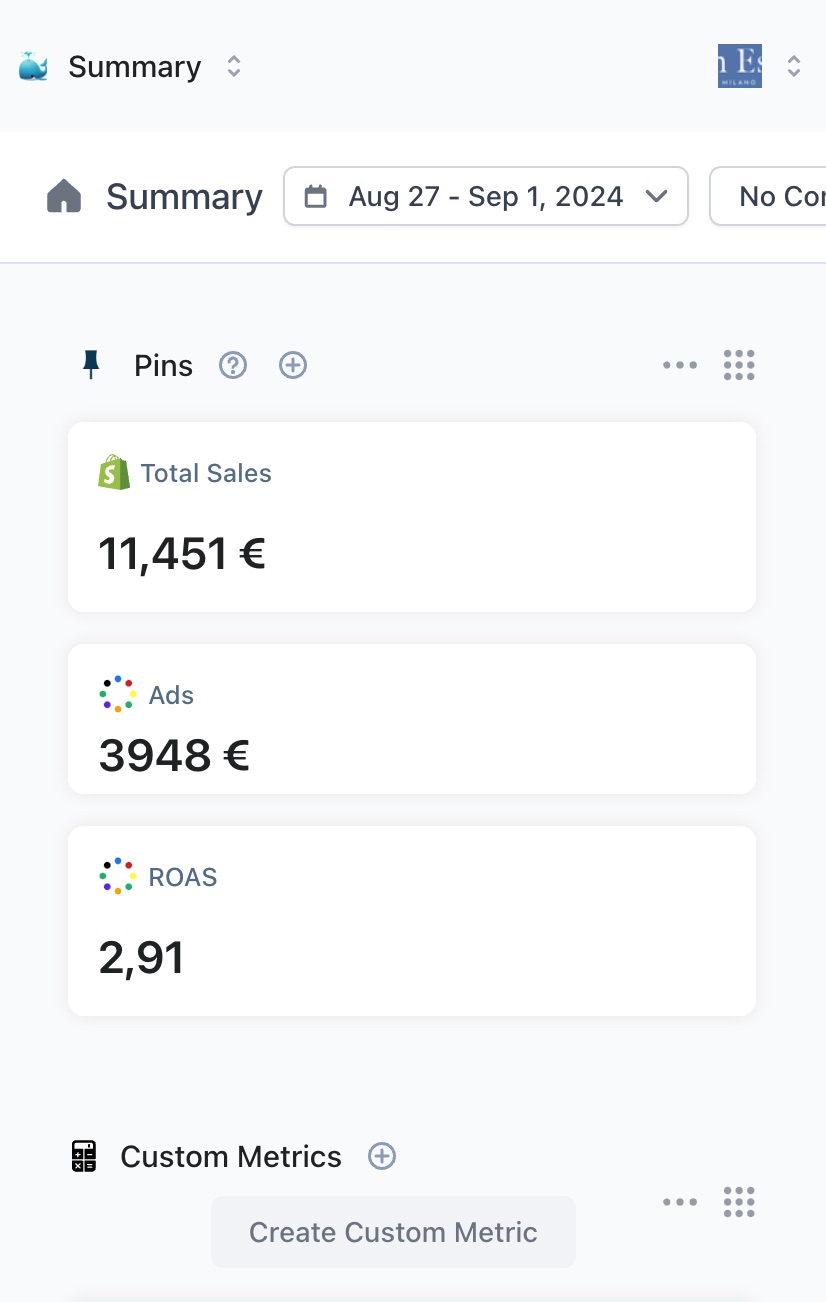Screen dimensions: 826x1302
Task: Open the Pins section three-dot menu
Action: pos(680,365)
